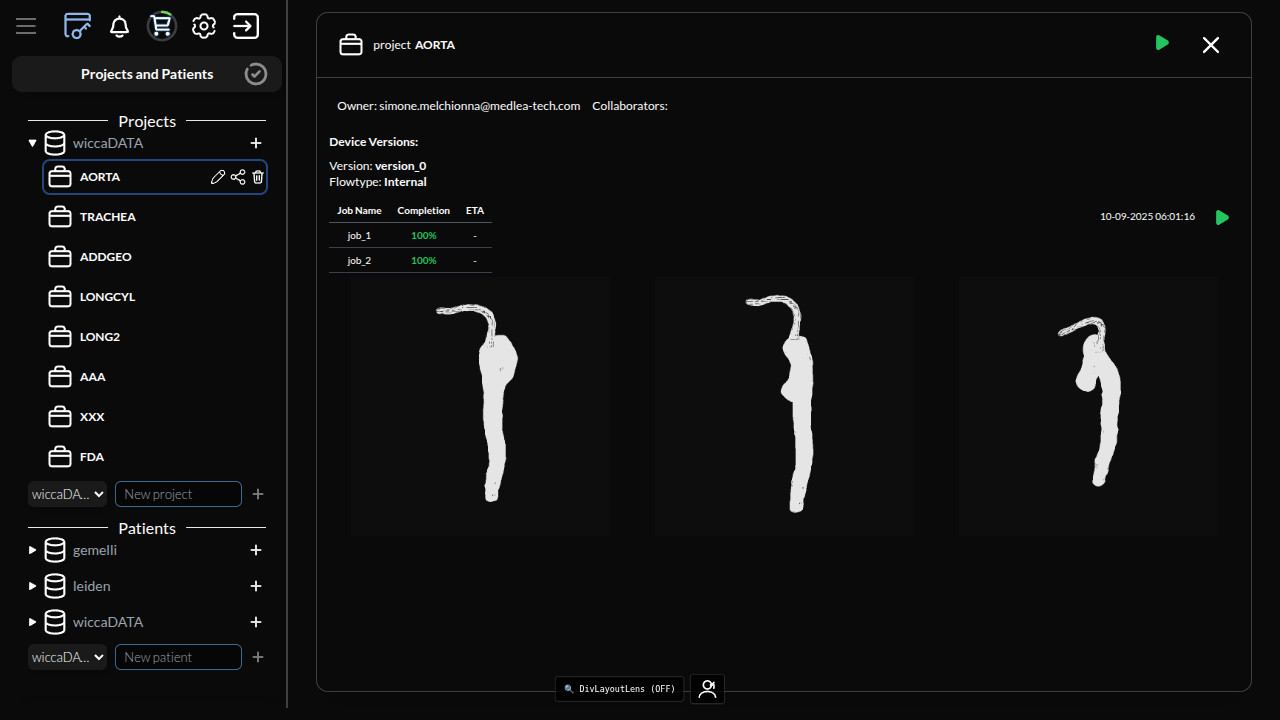Screen dimensions: 1280x720
Task: Expand the gemelli patients database
Action: pyautogui.click(x=33, y=550)
